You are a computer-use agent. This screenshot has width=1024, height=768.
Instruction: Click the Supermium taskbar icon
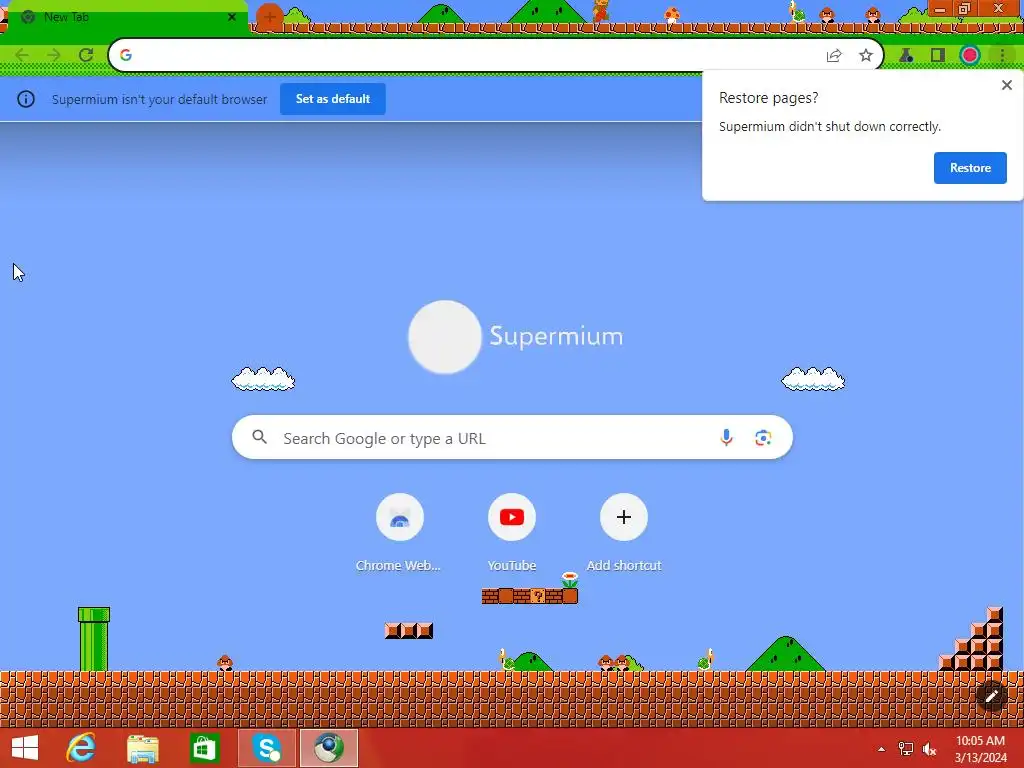pyautogui.click(x=328, y=748)
